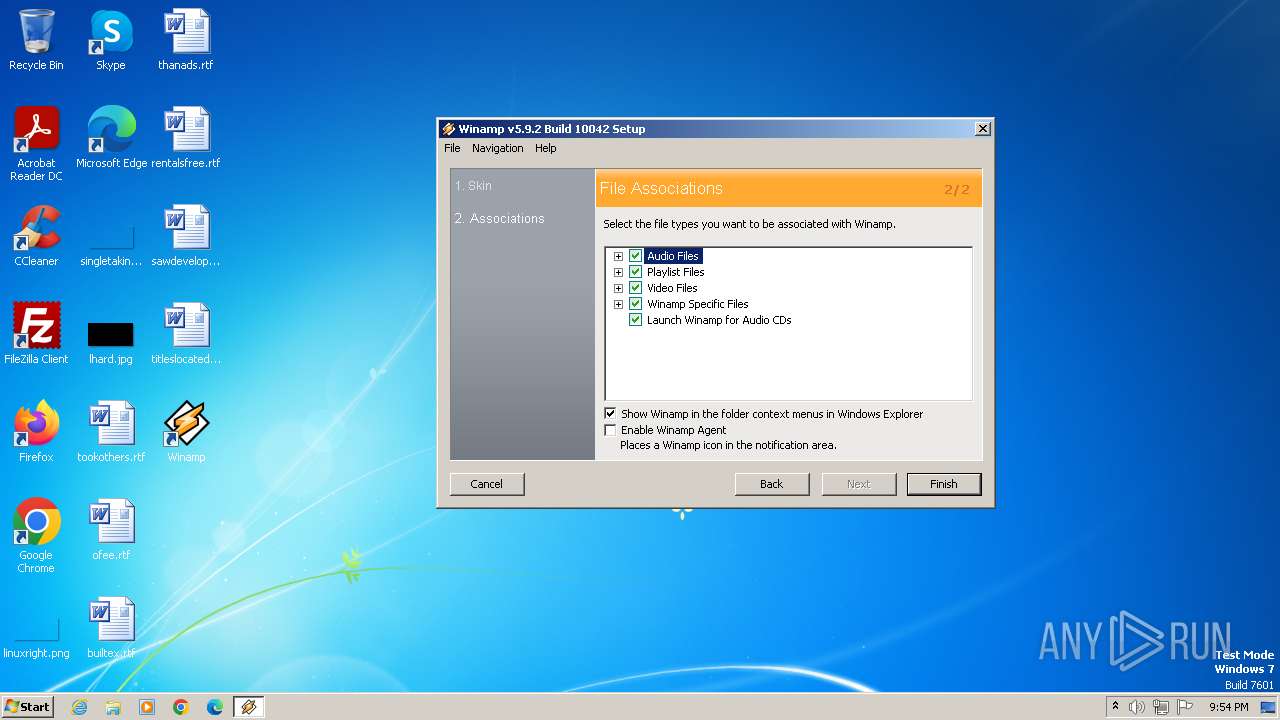The width and height of the screenshot is (1280, 720).
Task: Expand the Audio Files tree node
Action: click(x=618, y=256)
